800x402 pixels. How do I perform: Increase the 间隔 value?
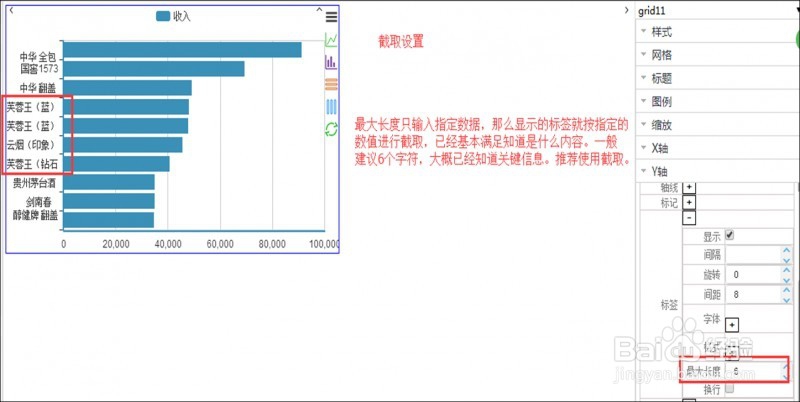pos(786,250)
